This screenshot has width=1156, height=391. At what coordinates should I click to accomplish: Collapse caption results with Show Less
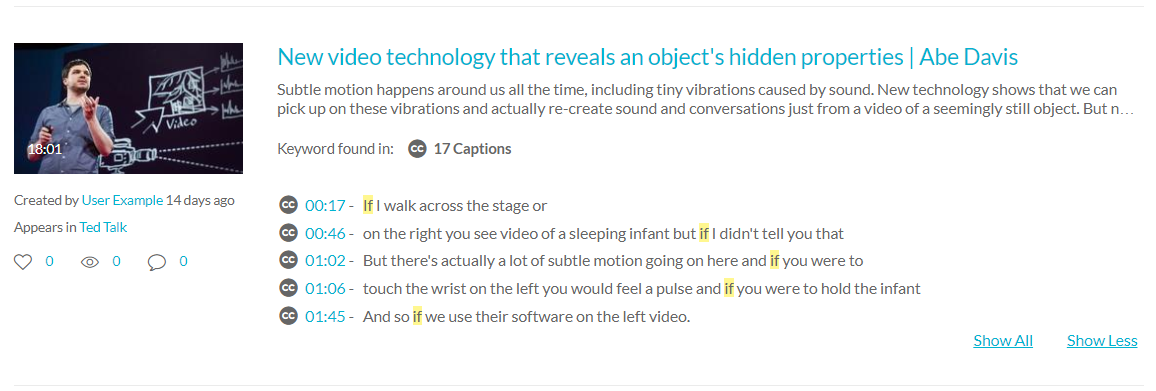1101,341
